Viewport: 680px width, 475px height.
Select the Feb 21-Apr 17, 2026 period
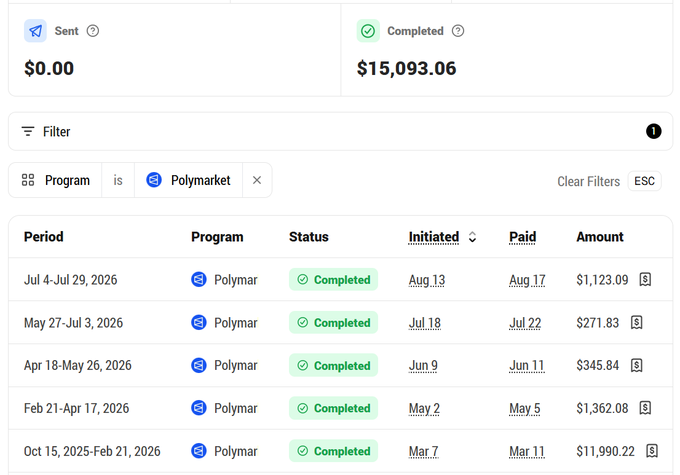tap(76, 408)
